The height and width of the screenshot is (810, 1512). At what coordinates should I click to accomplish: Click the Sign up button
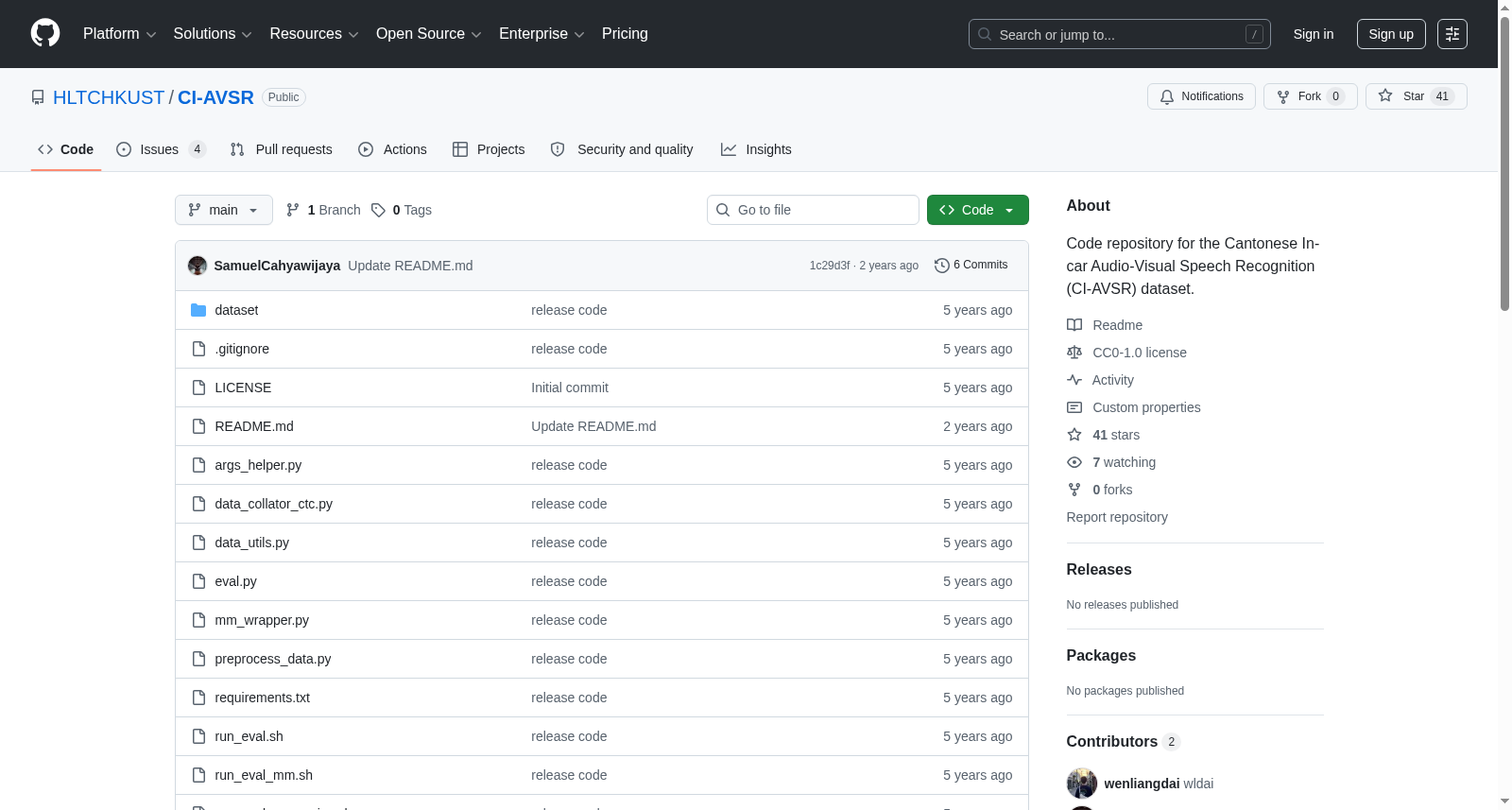point(1391,34)
